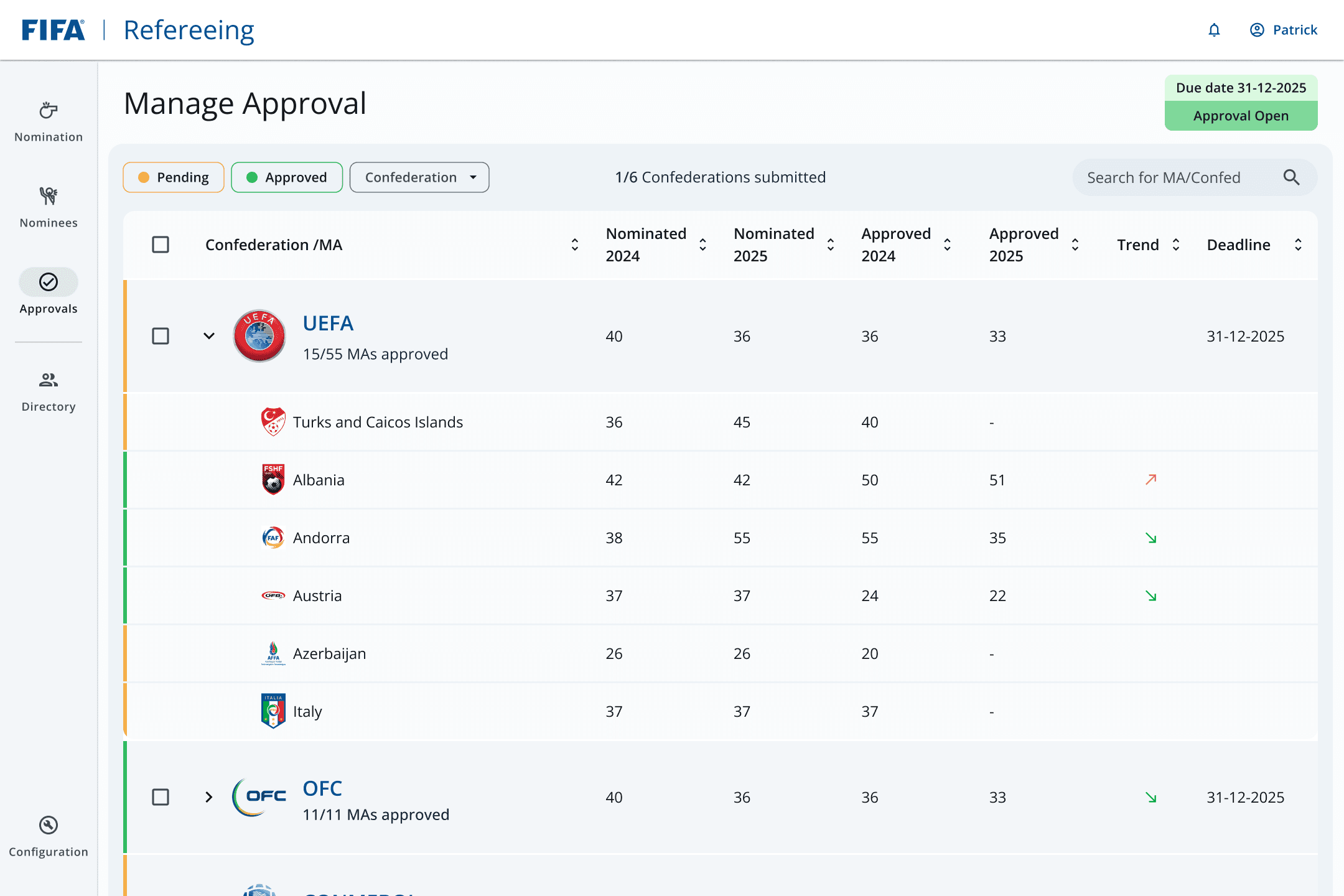This screenshot has height=896, width=1344.
Task: Toggle the Approved status filter
Action: 287,177
